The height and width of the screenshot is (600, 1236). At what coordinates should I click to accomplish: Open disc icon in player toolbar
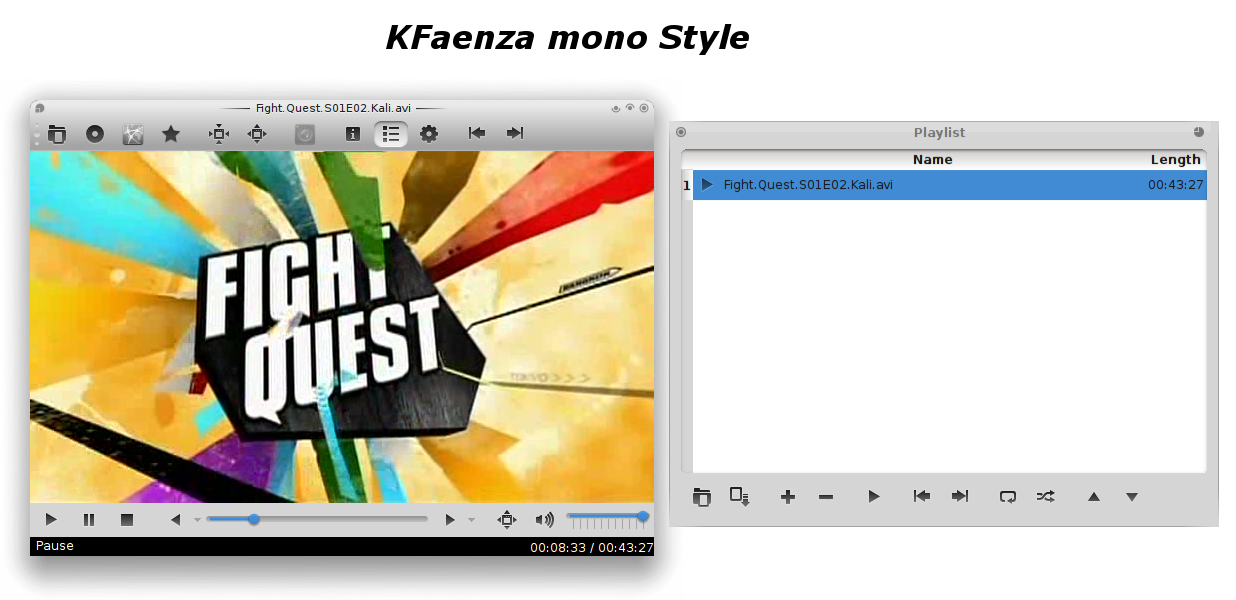(95, 134)
